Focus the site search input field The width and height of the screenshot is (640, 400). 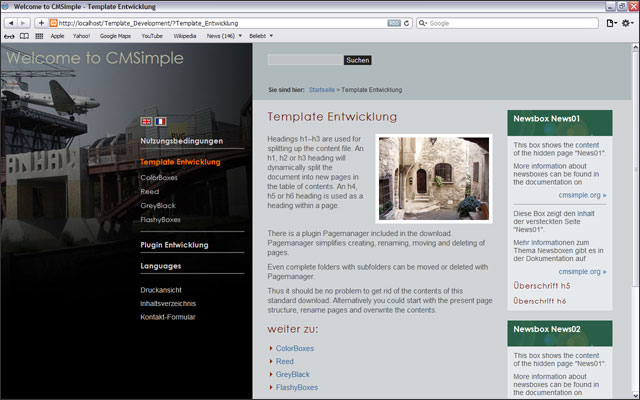coord(305,60)
